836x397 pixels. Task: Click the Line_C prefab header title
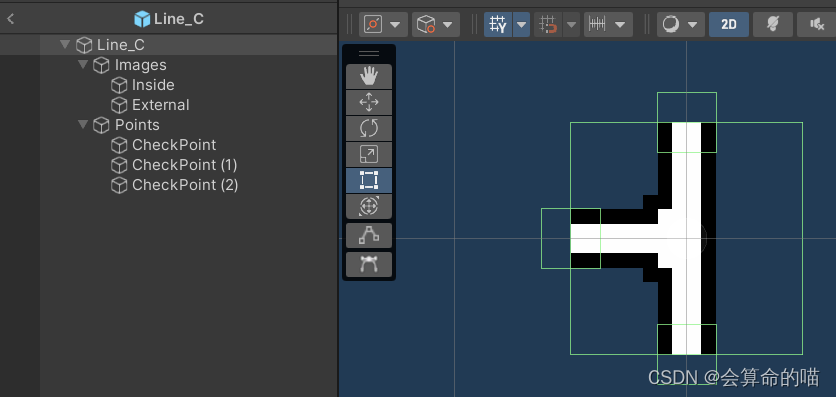168,19
